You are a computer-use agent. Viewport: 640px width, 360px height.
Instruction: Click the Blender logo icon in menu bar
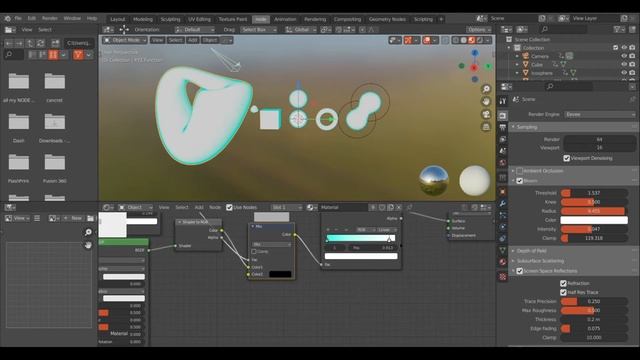coord(8,18)
